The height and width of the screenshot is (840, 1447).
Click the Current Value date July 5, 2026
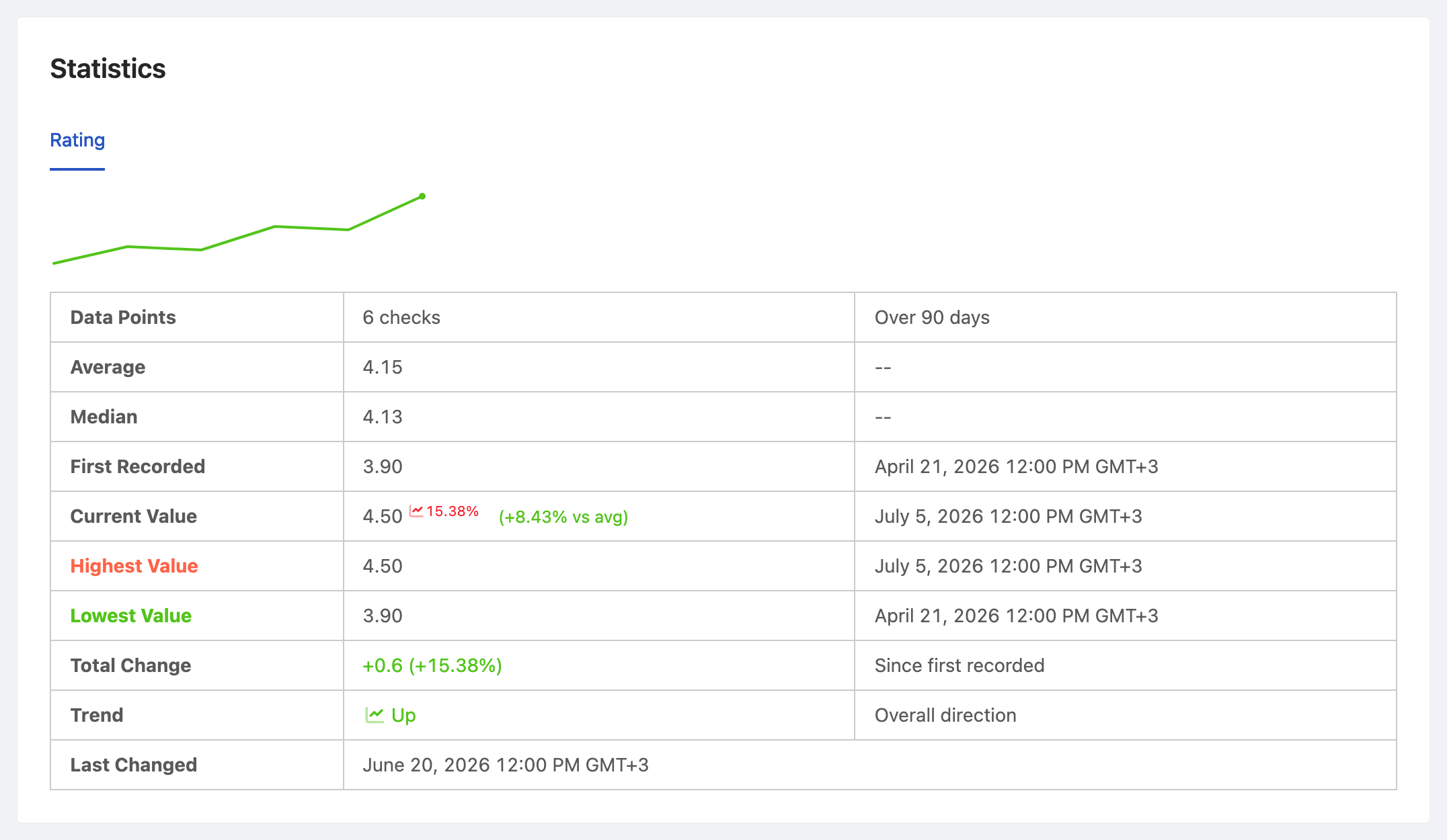coord(1009,516)
